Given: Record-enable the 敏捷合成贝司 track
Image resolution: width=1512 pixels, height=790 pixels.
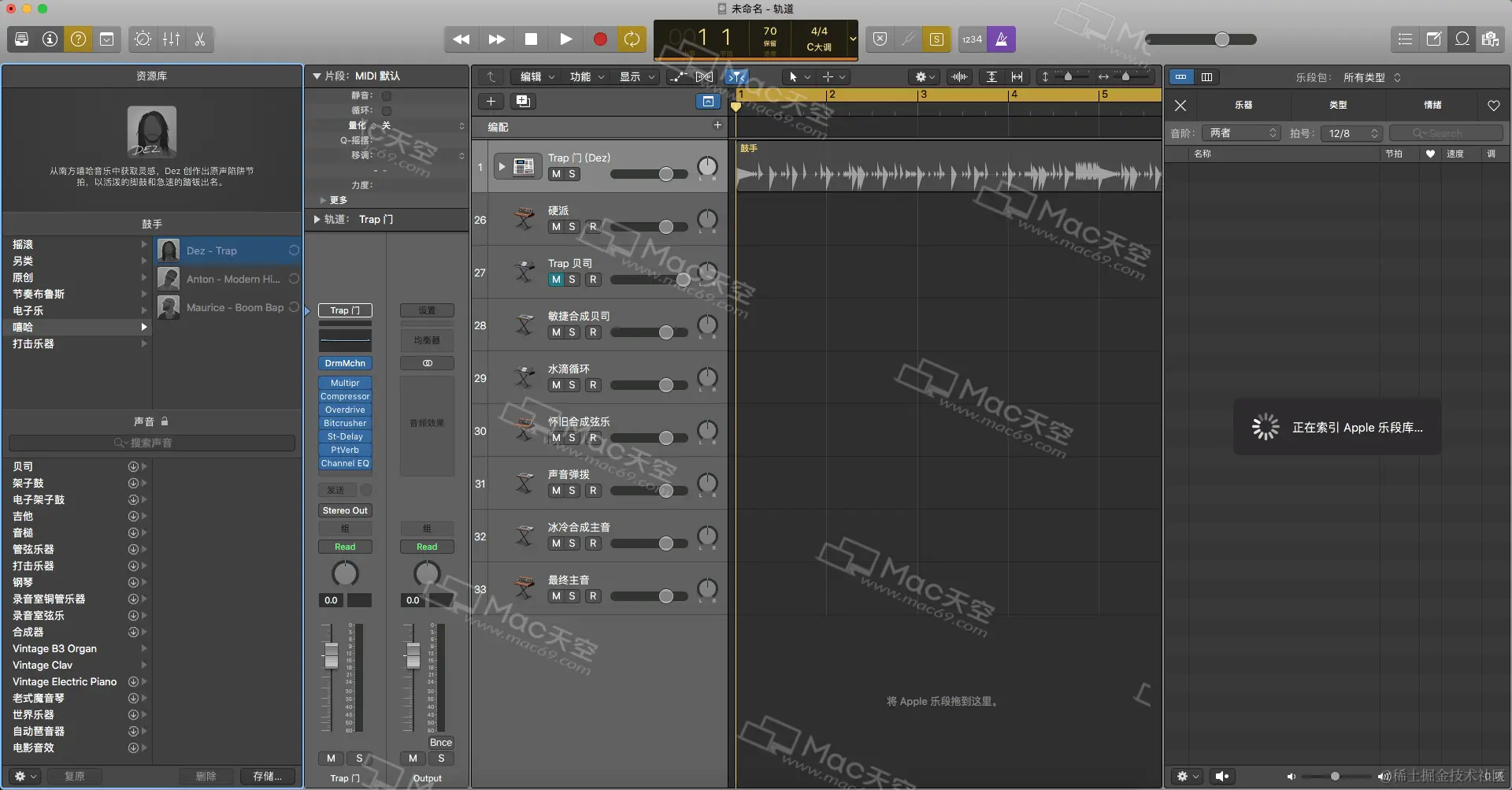Looking at the screenshot, I should coord(593,332).
